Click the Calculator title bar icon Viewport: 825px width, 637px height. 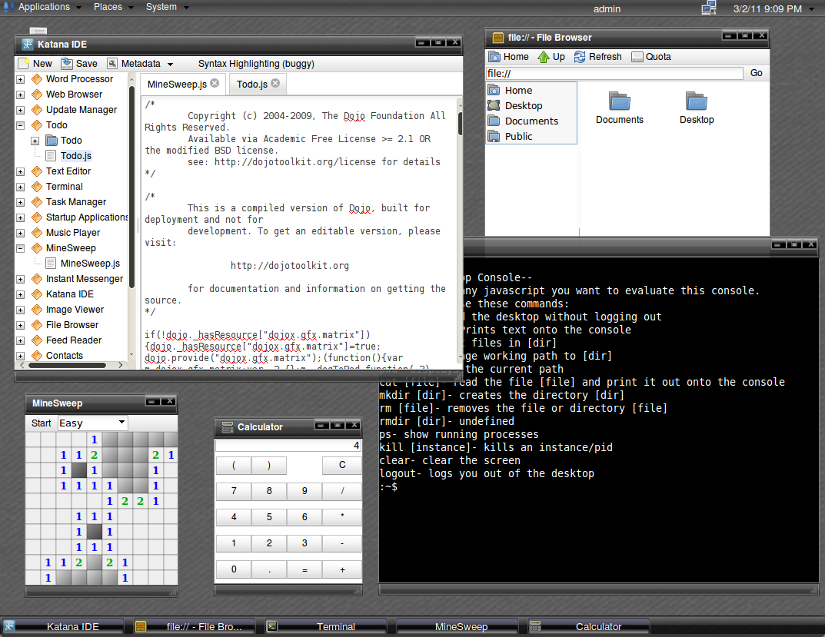tap(227, 427)
